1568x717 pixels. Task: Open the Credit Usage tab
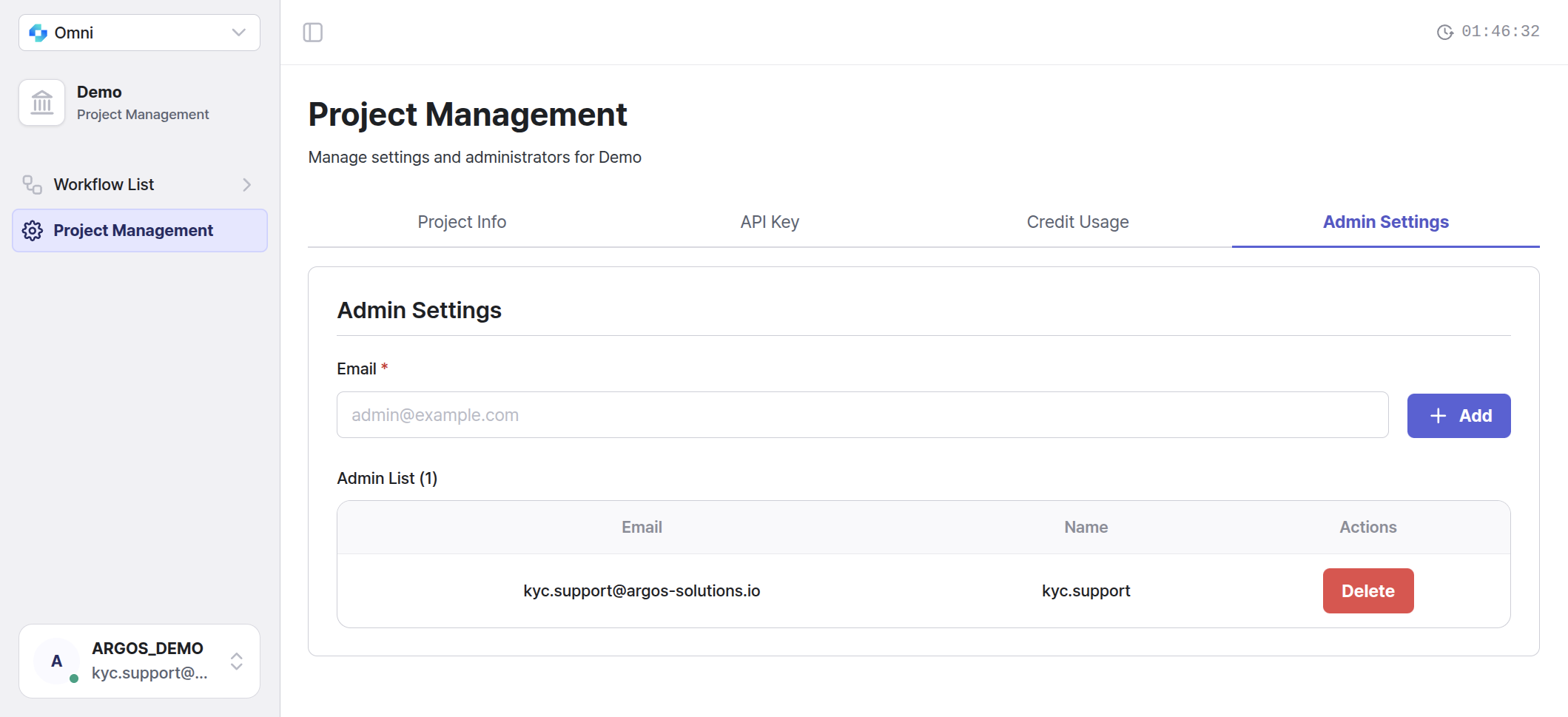(1077, 222)
